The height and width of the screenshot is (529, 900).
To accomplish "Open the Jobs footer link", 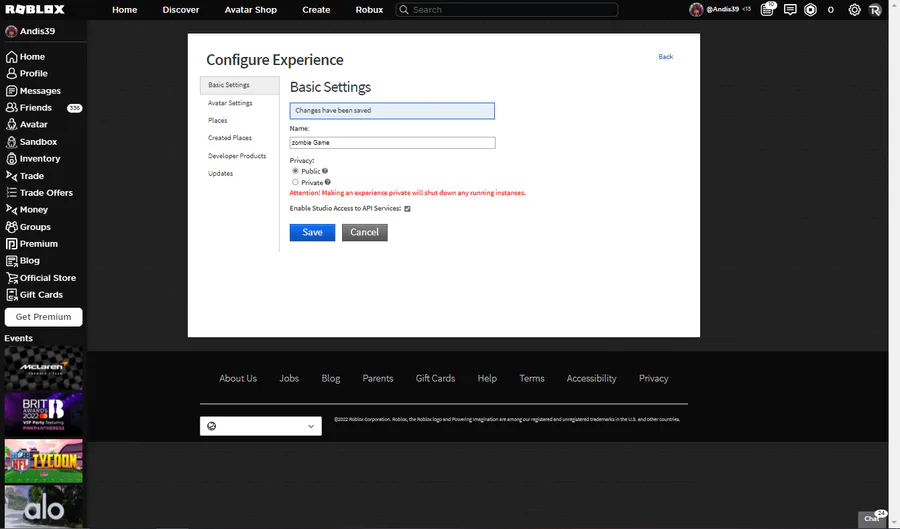I will pos(289,378).
